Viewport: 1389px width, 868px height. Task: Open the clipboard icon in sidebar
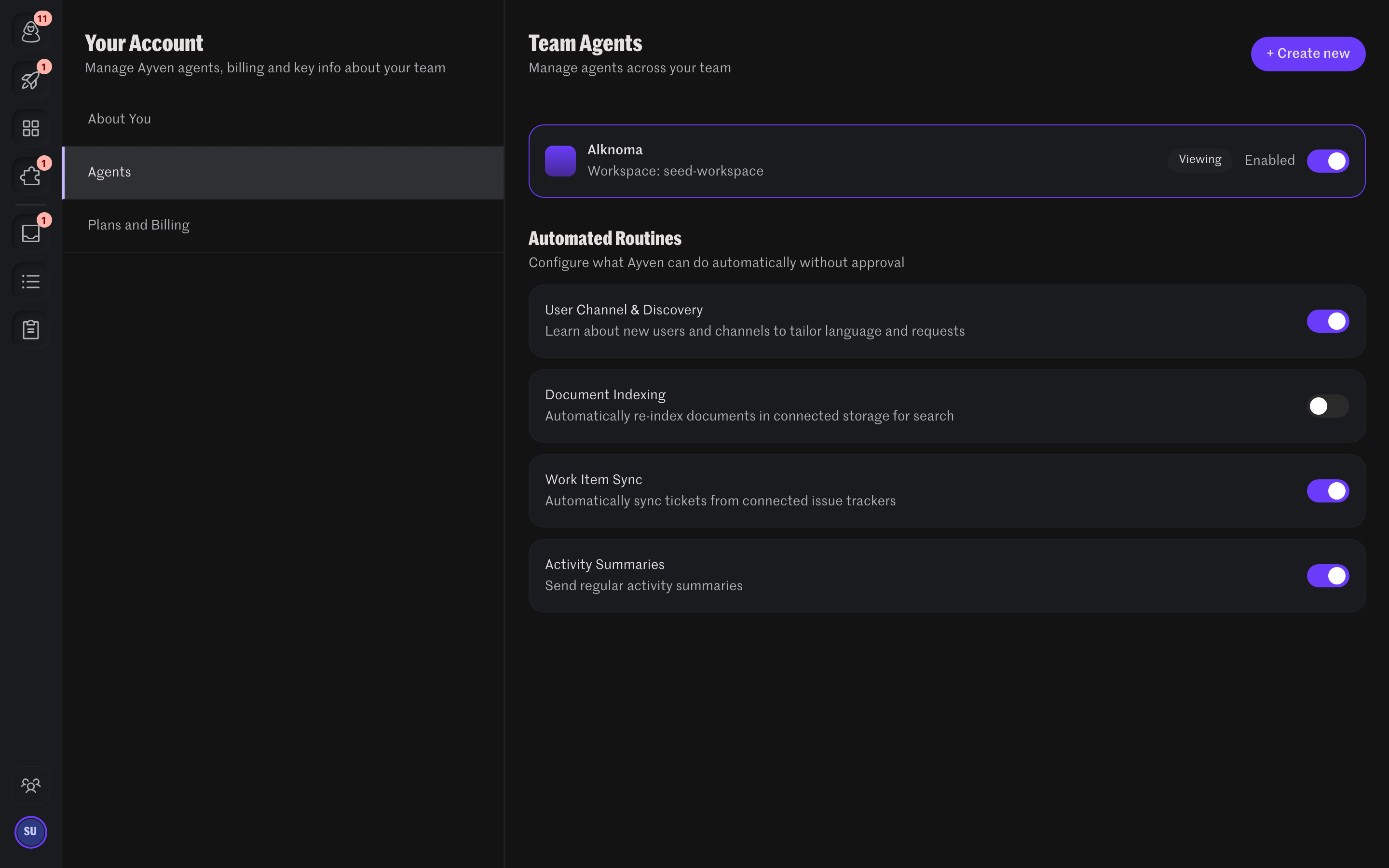click(x=30, y=329)
